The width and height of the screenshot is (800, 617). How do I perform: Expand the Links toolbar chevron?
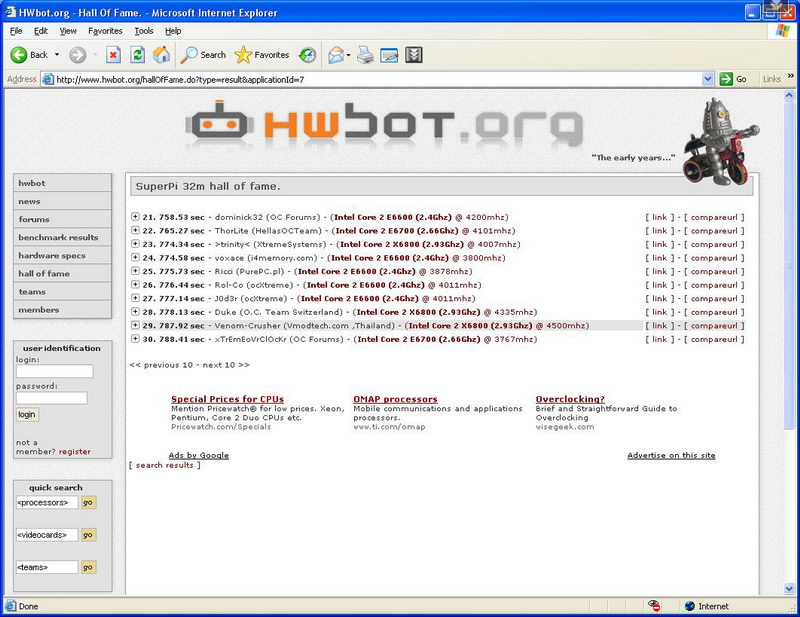(791, 76)
